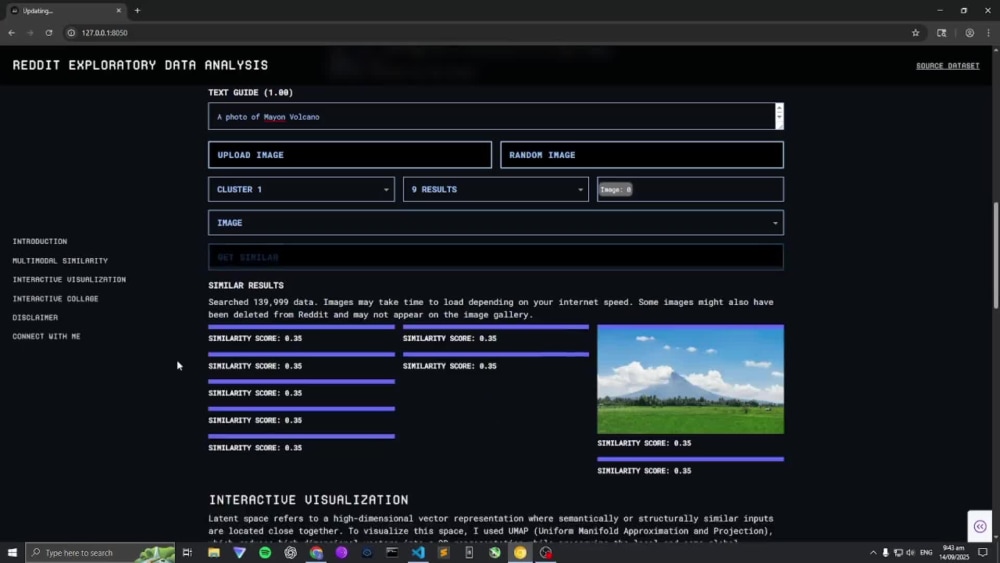Image resolution: width=1000 pixels, height=563 pixels.
Task: Click the RANDOM IMAGE button
Action: click(642, 155)
